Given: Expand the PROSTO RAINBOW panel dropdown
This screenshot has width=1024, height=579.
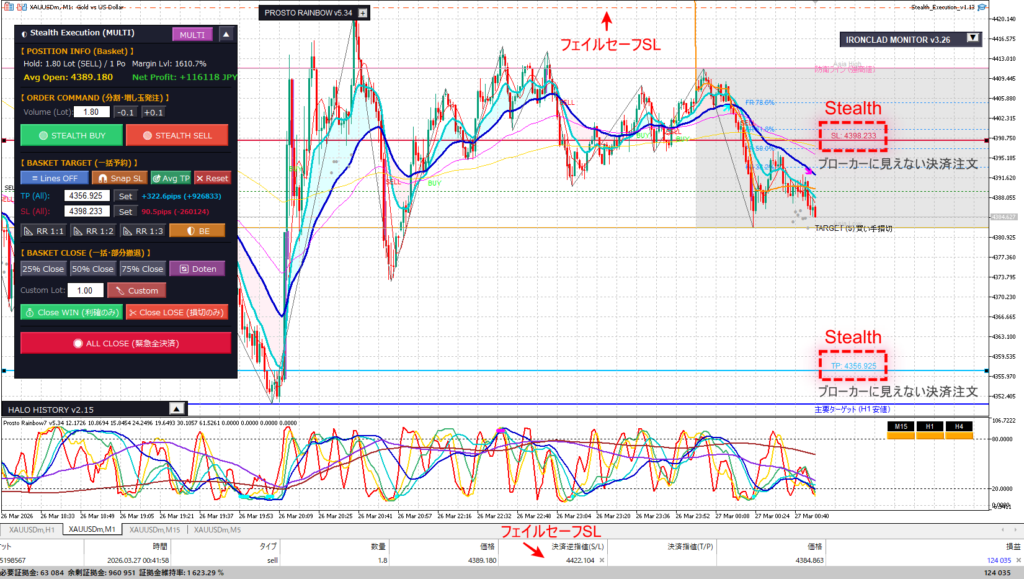Looking at the screenshot, I should pyautogui.click(x=363, y=13).
